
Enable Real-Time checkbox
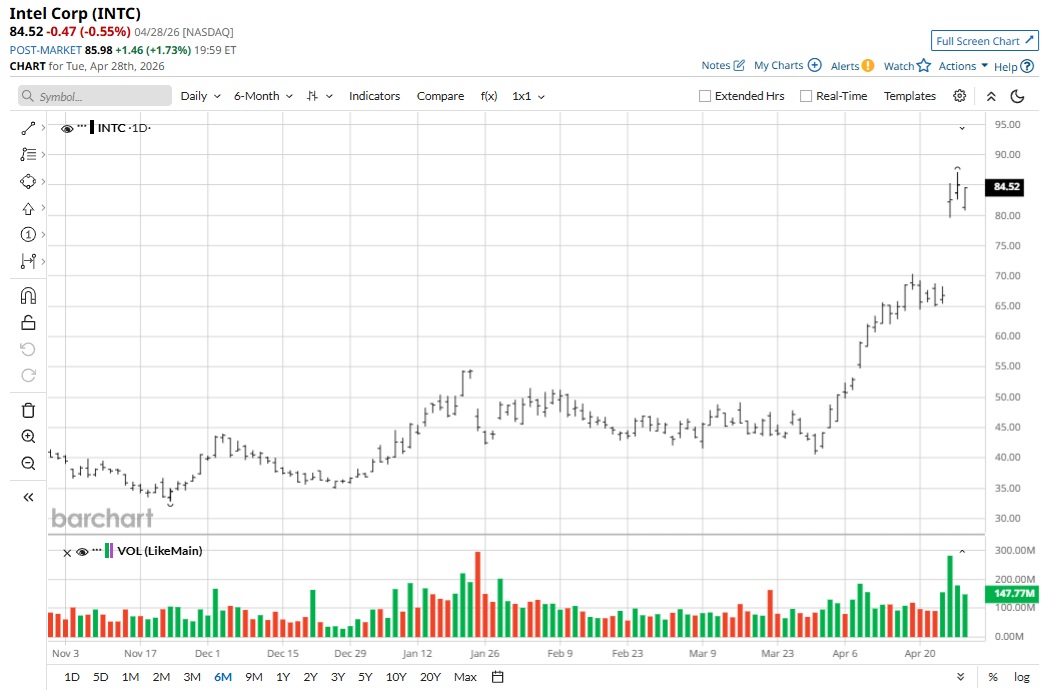pyautogui.click(x=806, y=96)
